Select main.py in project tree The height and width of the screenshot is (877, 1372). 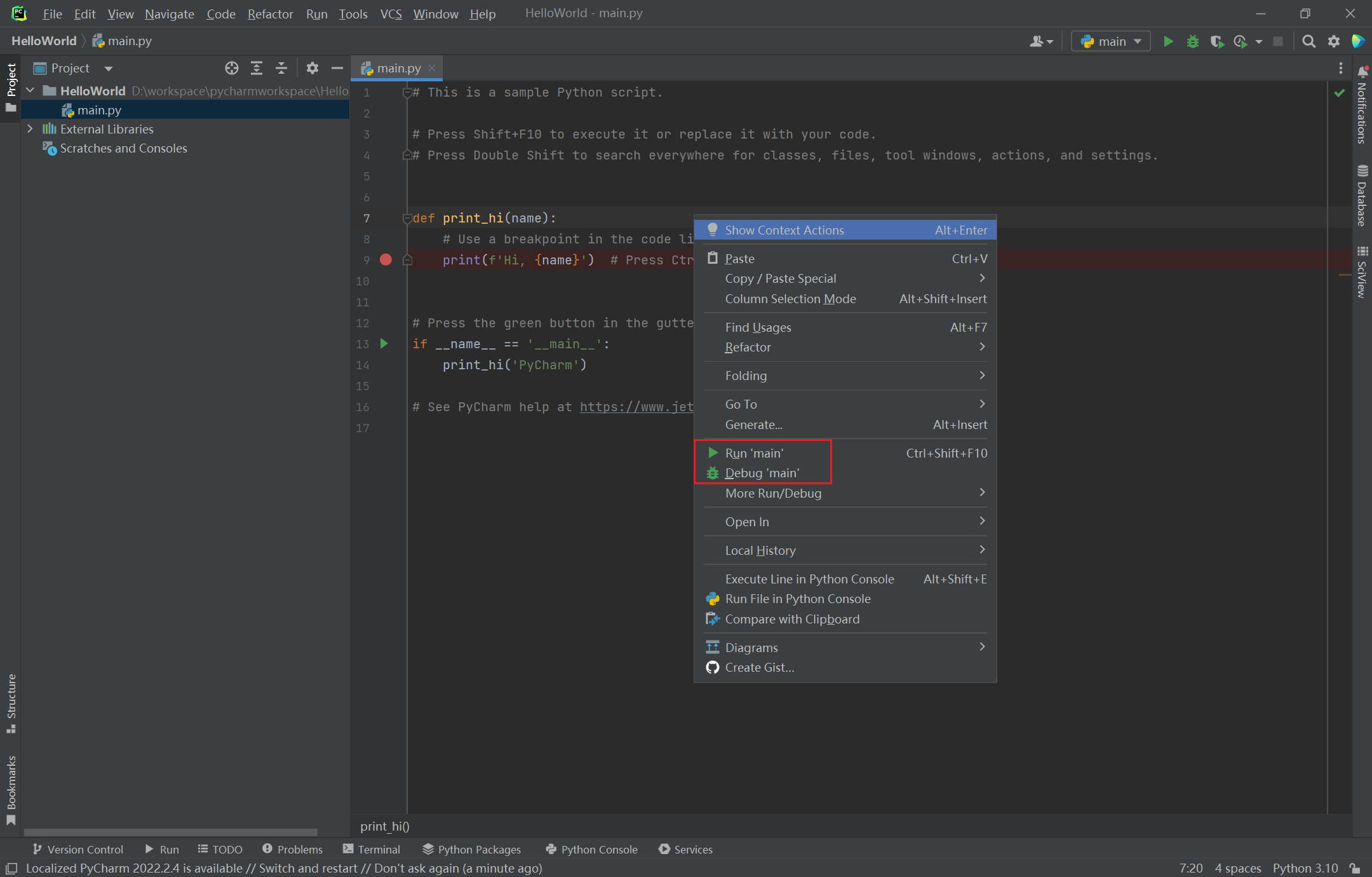click(x=185, y=110)
